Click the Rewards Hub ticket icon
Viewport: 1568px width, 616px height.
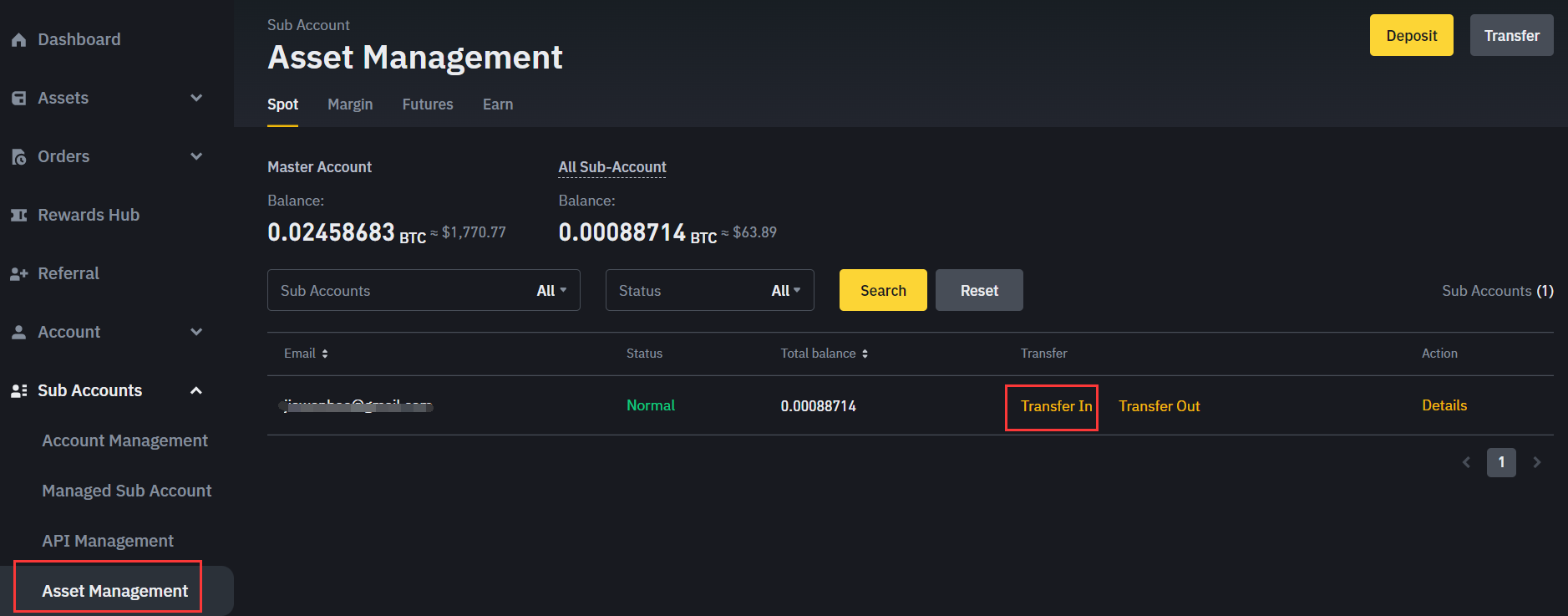click(18, 216)
